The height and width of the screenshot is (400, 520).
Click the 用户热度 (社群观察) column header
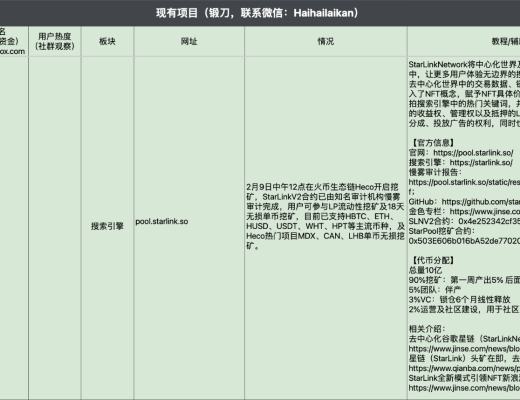(55, 41)
